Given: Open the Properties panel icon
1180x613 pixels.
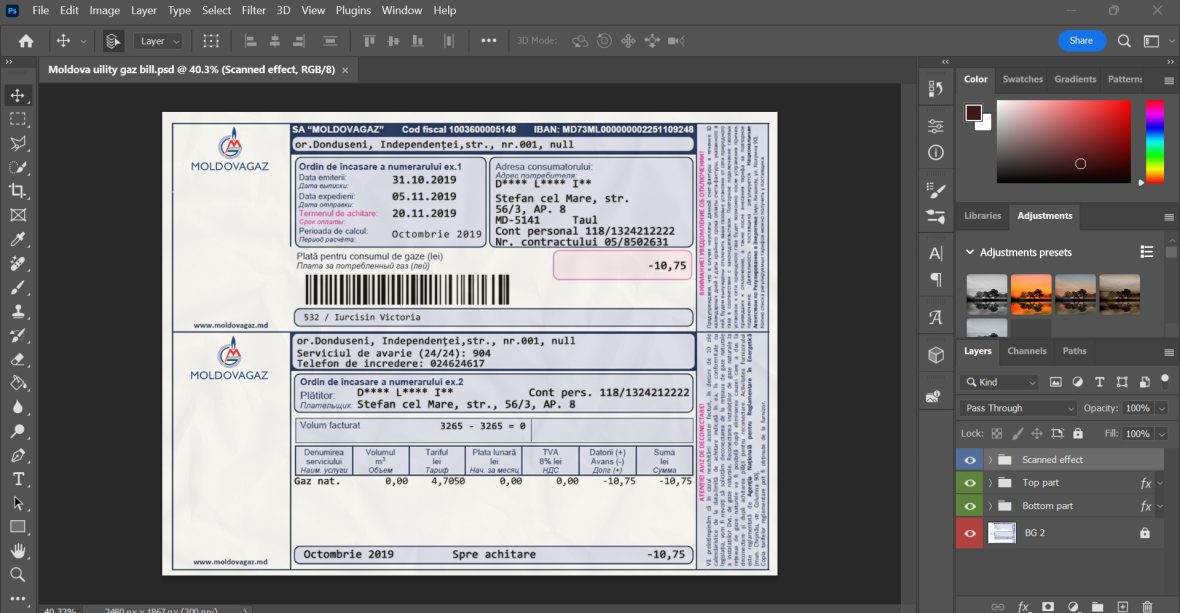Looking at the screenshot, I should [x=935, y=126].
